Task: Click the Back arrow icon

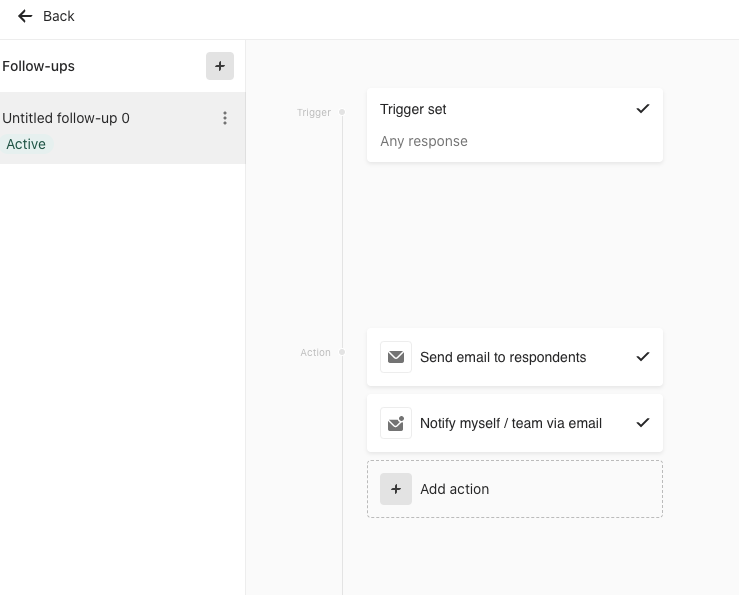Action: pos(25,16)
